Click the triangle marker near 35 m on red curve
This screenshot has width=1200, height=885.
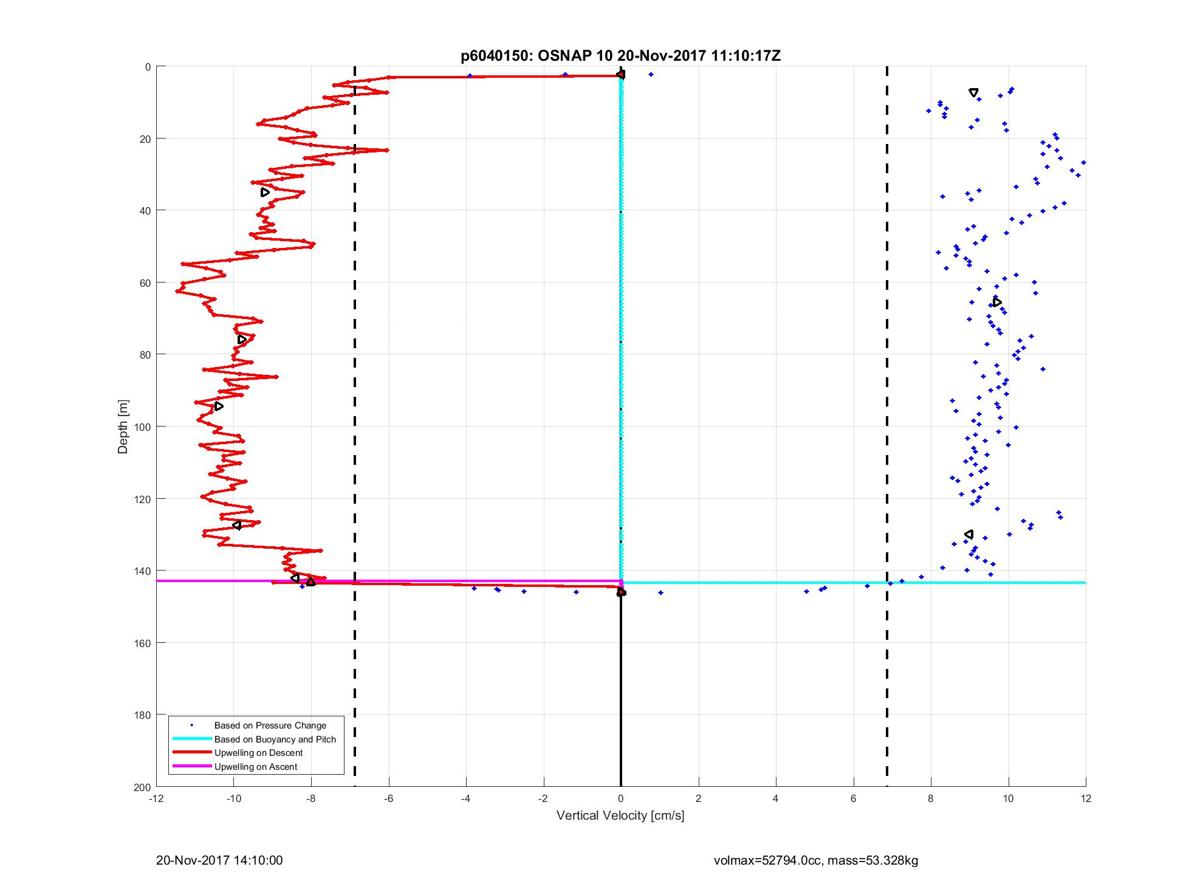click(265, 192)
